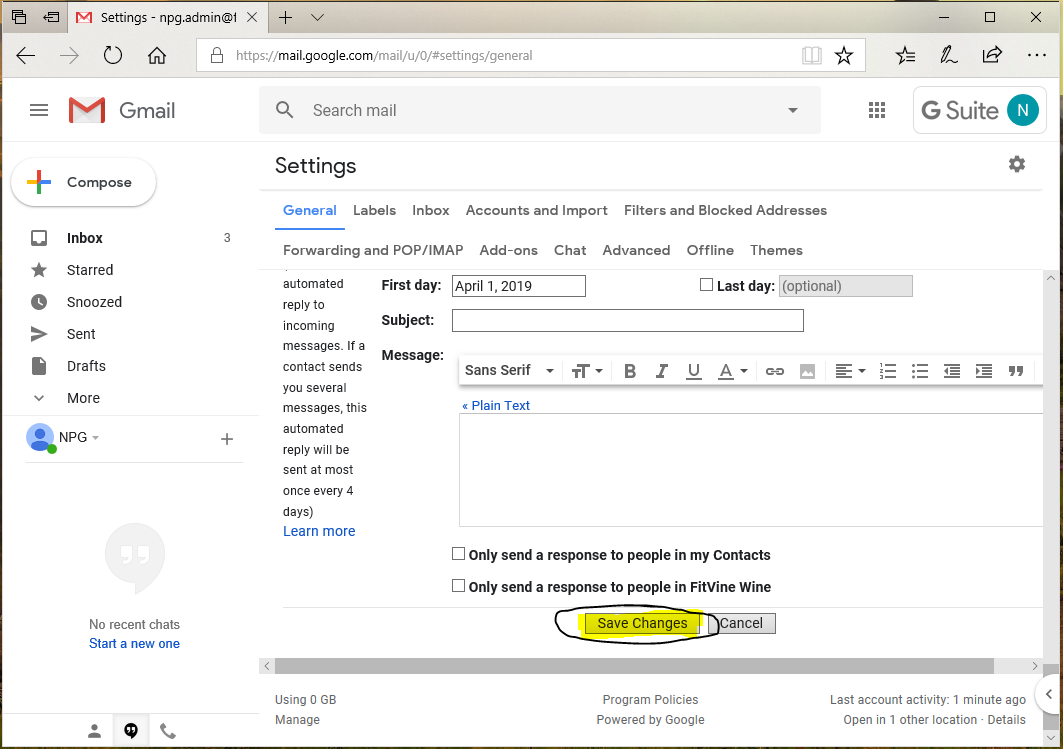This screenshot has height=749, width=1063.
Task: Insert image icon in message toolbar
Action: click(x=807, y=371)
